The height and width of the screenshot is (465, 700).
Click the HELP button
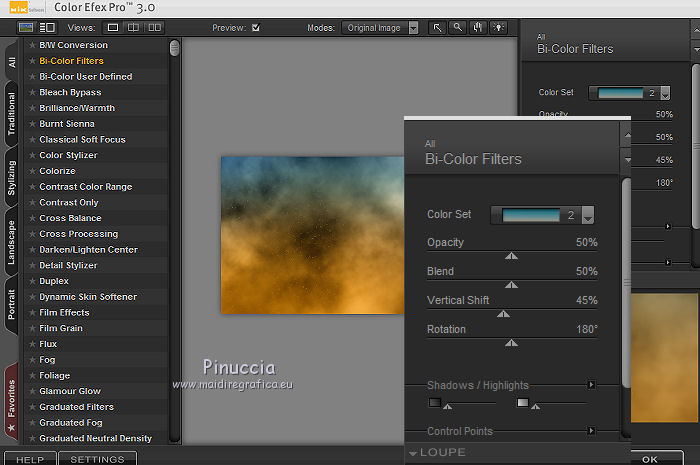pos(30,459)
